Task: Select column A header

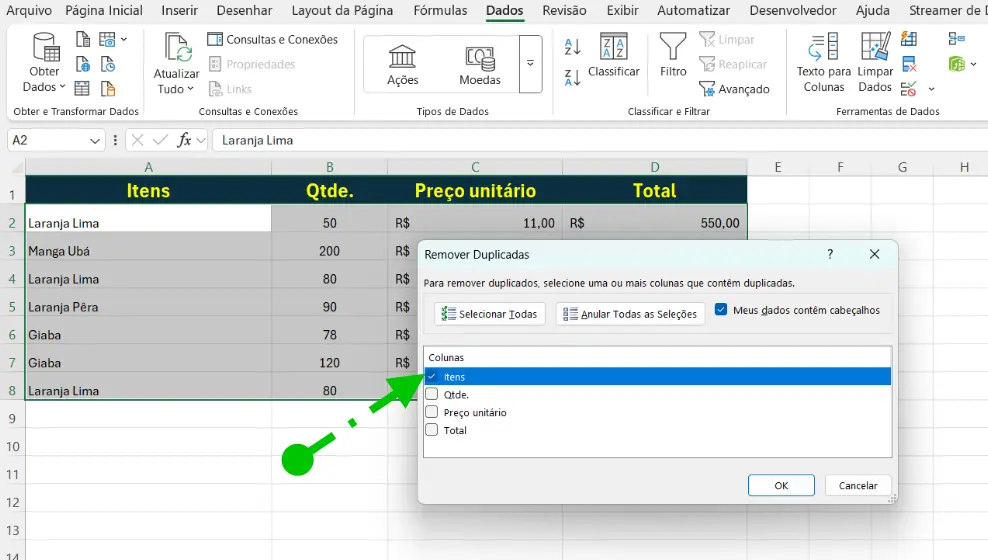Action: pos(149,168)
